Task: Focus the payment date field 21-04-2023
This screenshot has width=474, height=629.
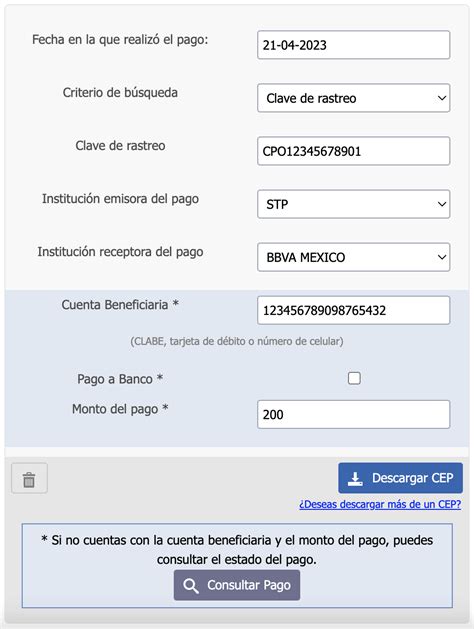Action: (354, 45)
